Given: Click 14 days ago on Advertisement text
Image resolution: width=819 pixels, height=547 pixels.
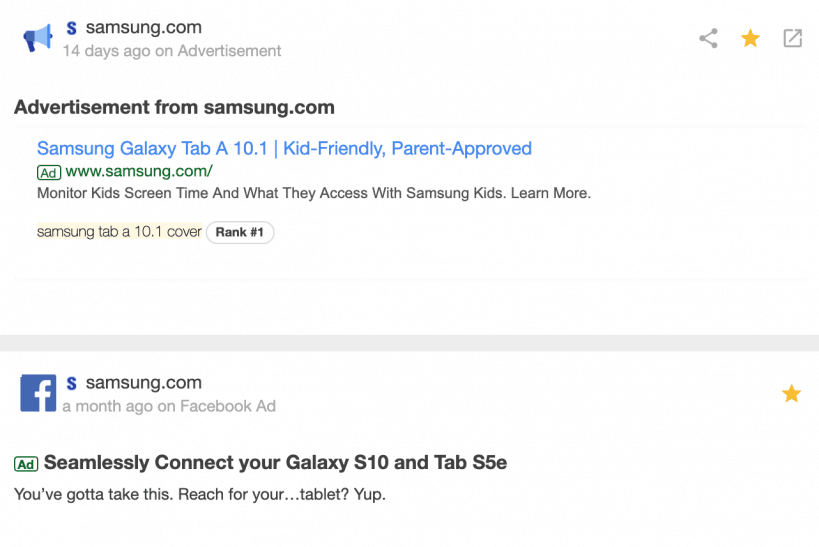Looking at the screenshot, I should (172, 51).
